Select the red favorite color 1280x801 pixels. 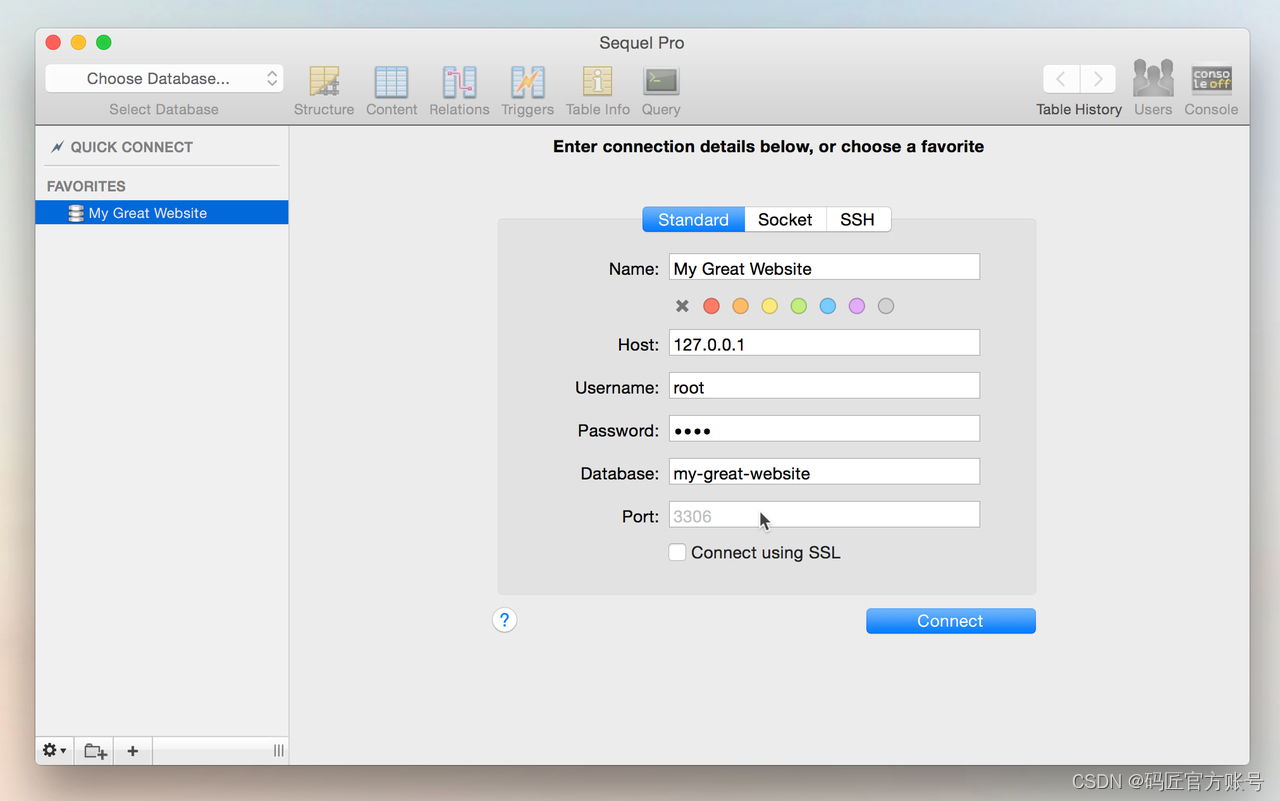(x=711, y=306)
